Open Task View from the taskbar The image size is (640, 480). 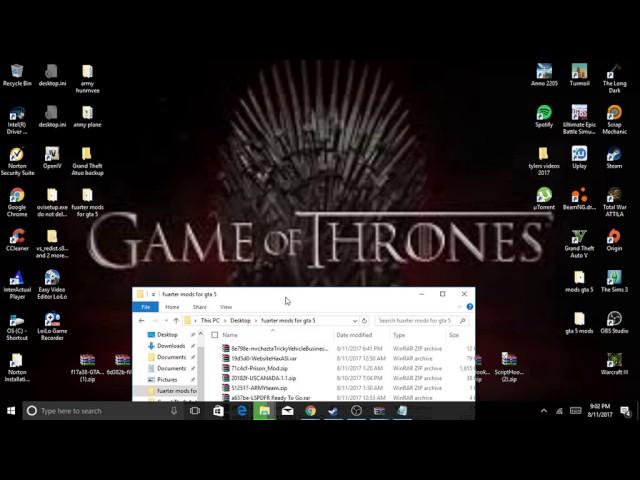pyautogui.click(x=195, y=411)
